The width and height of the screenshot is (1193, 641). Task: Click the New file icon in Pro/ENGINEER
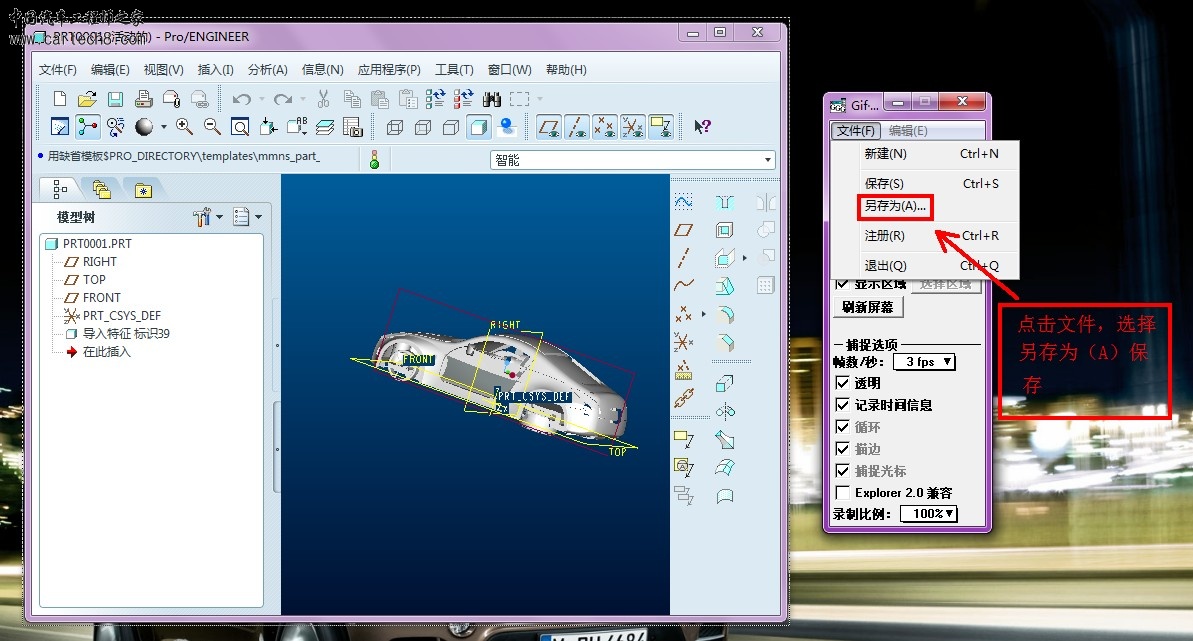coord(59,99)
